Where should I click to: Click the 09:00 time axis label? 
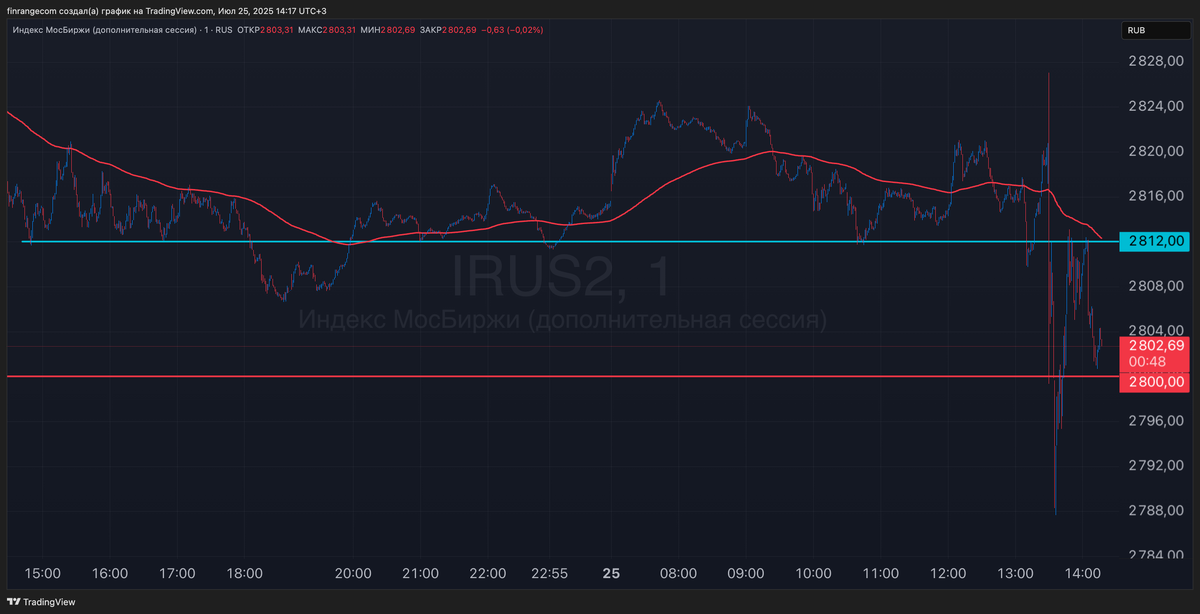[746, 574]
